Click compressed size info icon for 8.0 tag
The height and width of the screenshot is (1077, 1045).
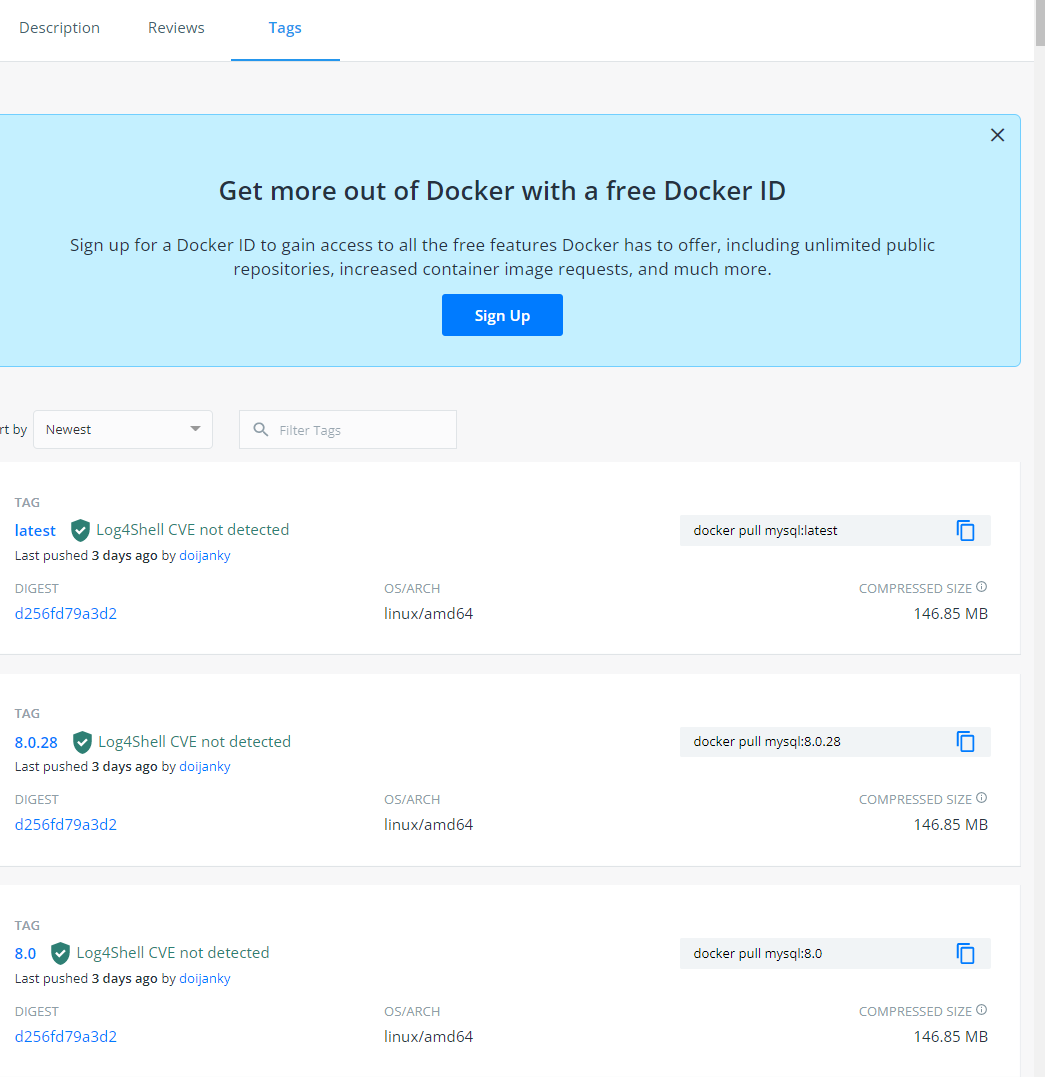982,1010
